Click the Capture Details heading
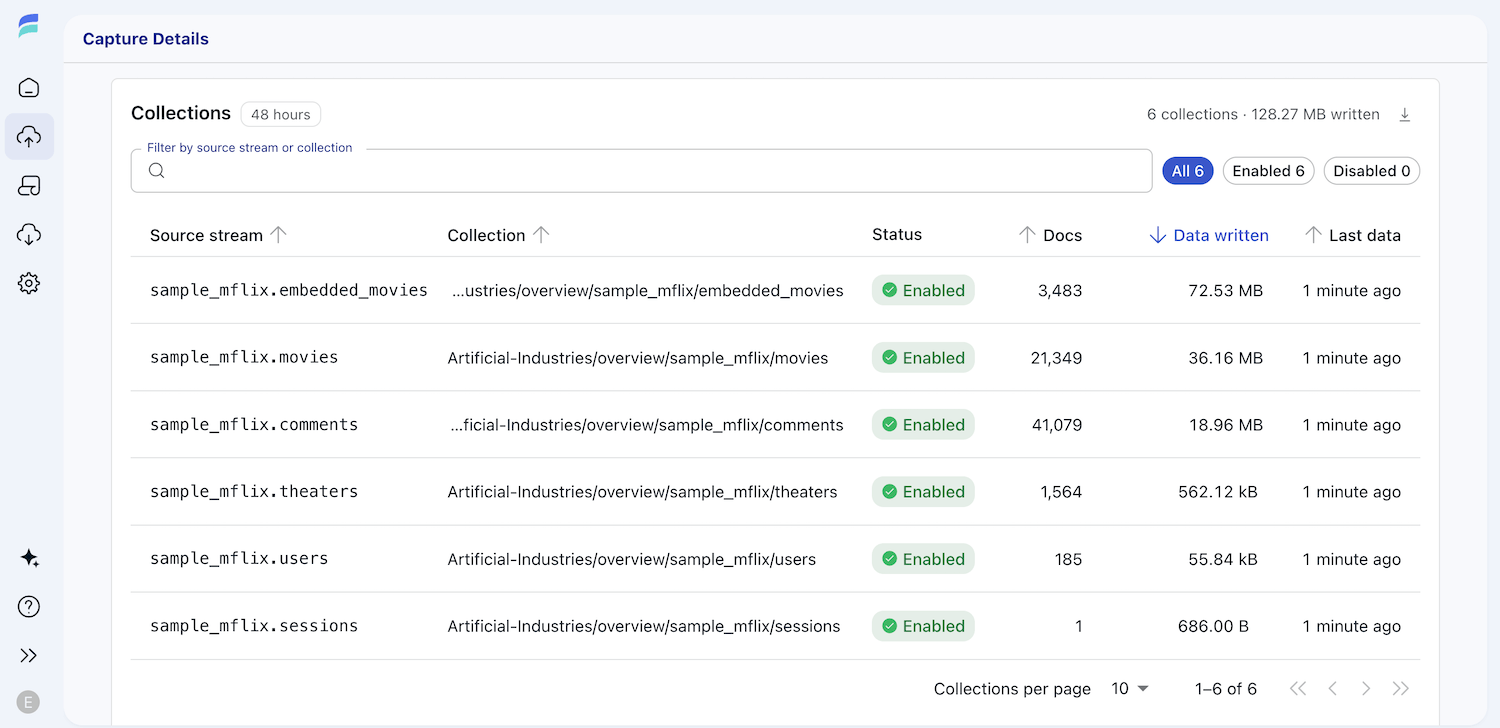The width and height of the screenshot is (1500, 728). pos(146,39)
